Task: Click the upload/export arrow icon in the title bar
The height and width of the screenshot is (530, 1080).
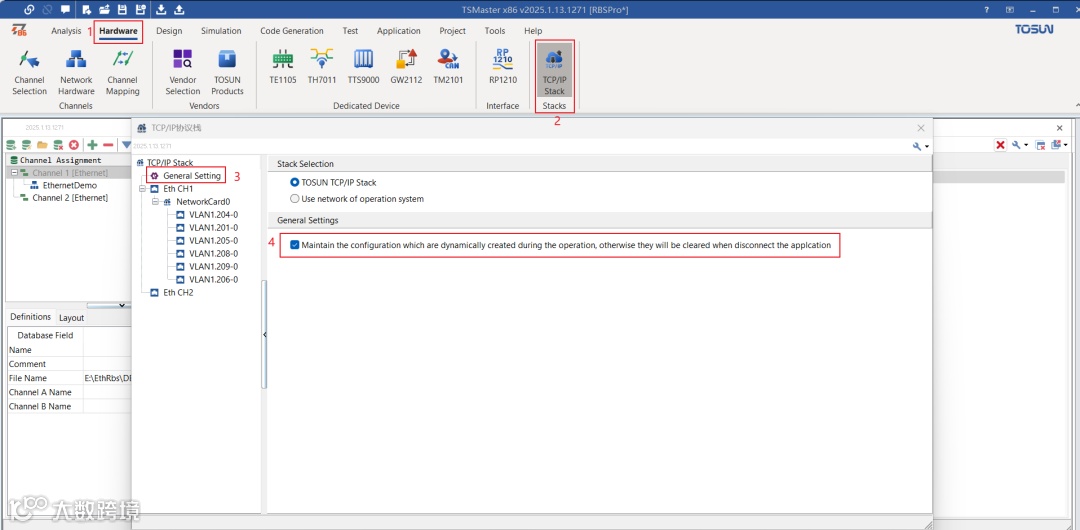Action: (x=179, y=10)
